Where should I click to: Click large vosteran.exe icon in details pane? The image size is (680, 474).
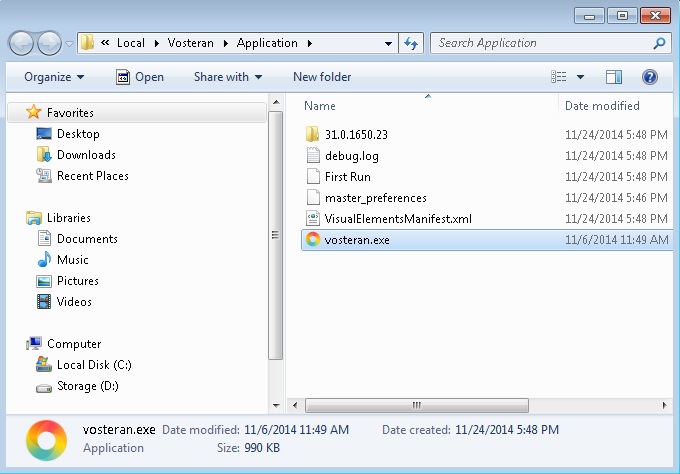click(x=46, y=440)
